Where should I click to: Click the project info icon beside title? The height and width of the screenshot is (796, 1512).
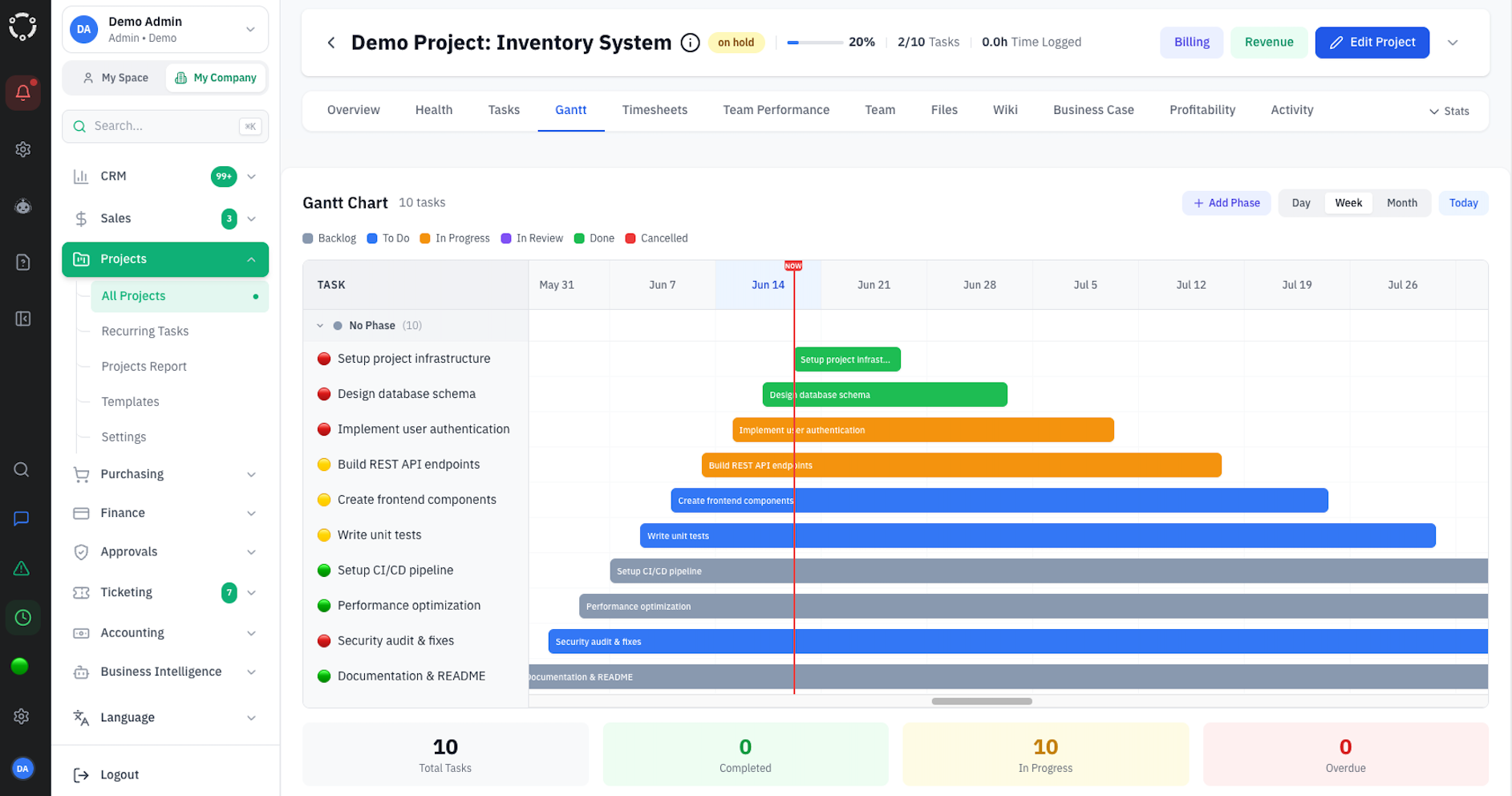pyautogui.click(x=690, y=43)
